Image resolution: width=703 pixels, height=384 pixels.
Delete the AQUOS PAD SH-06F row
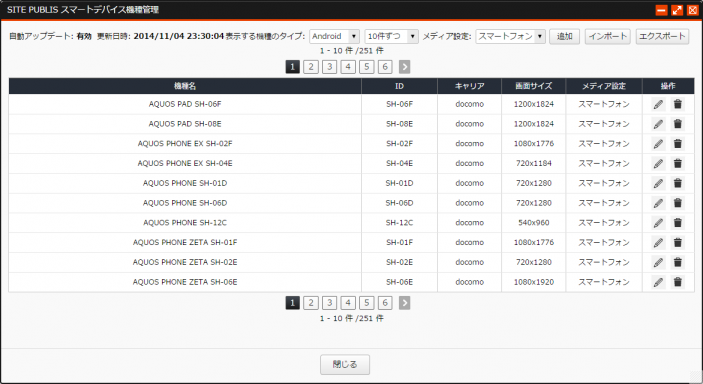677,104
